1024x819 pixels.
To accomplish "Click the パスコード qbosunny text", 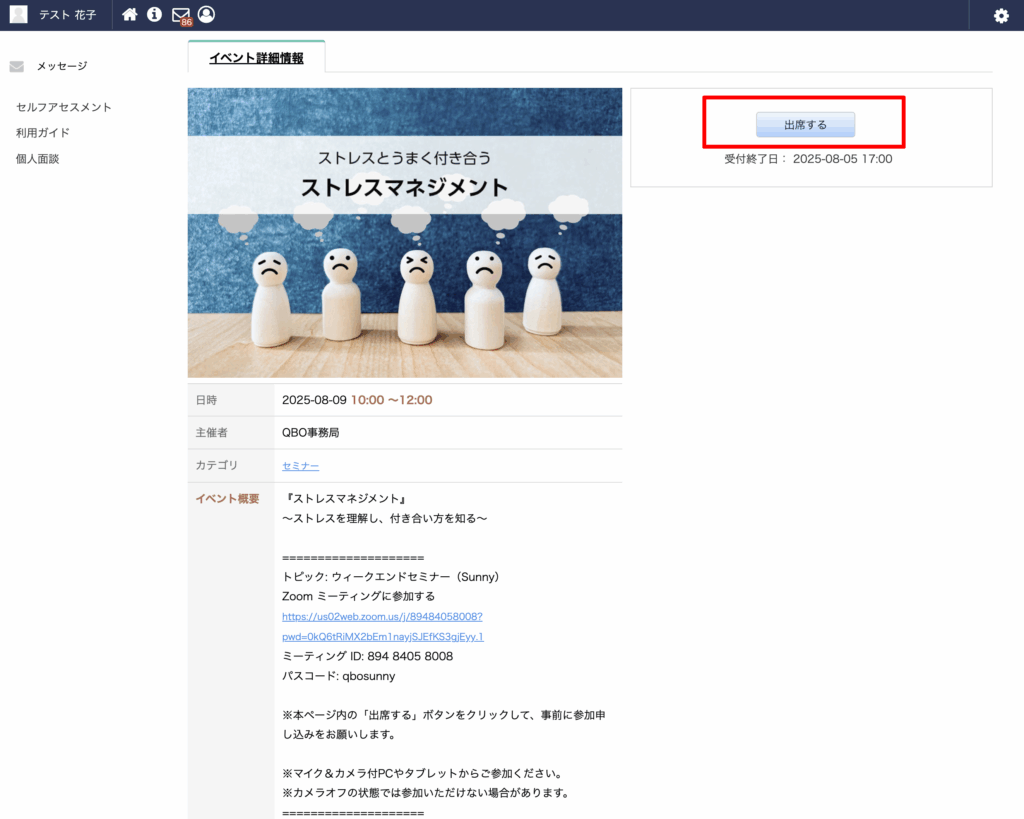I will coord(338,677).
